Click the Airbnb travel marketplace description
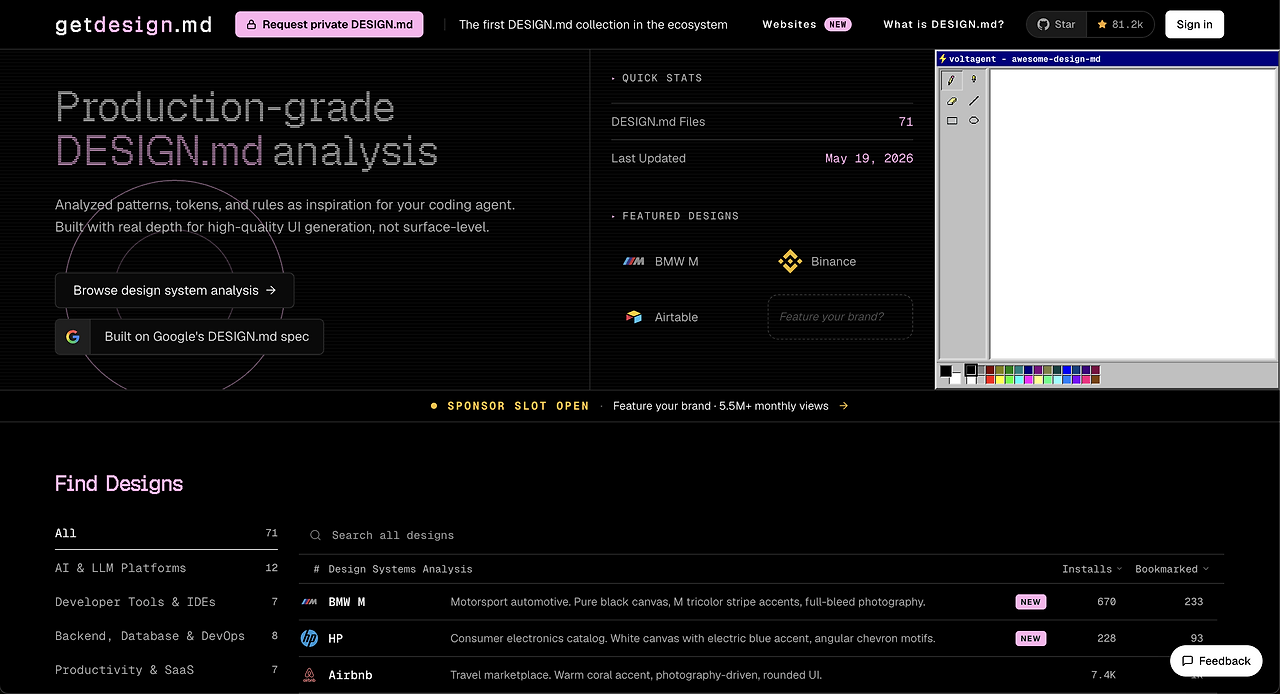 [x=637, y=675]
